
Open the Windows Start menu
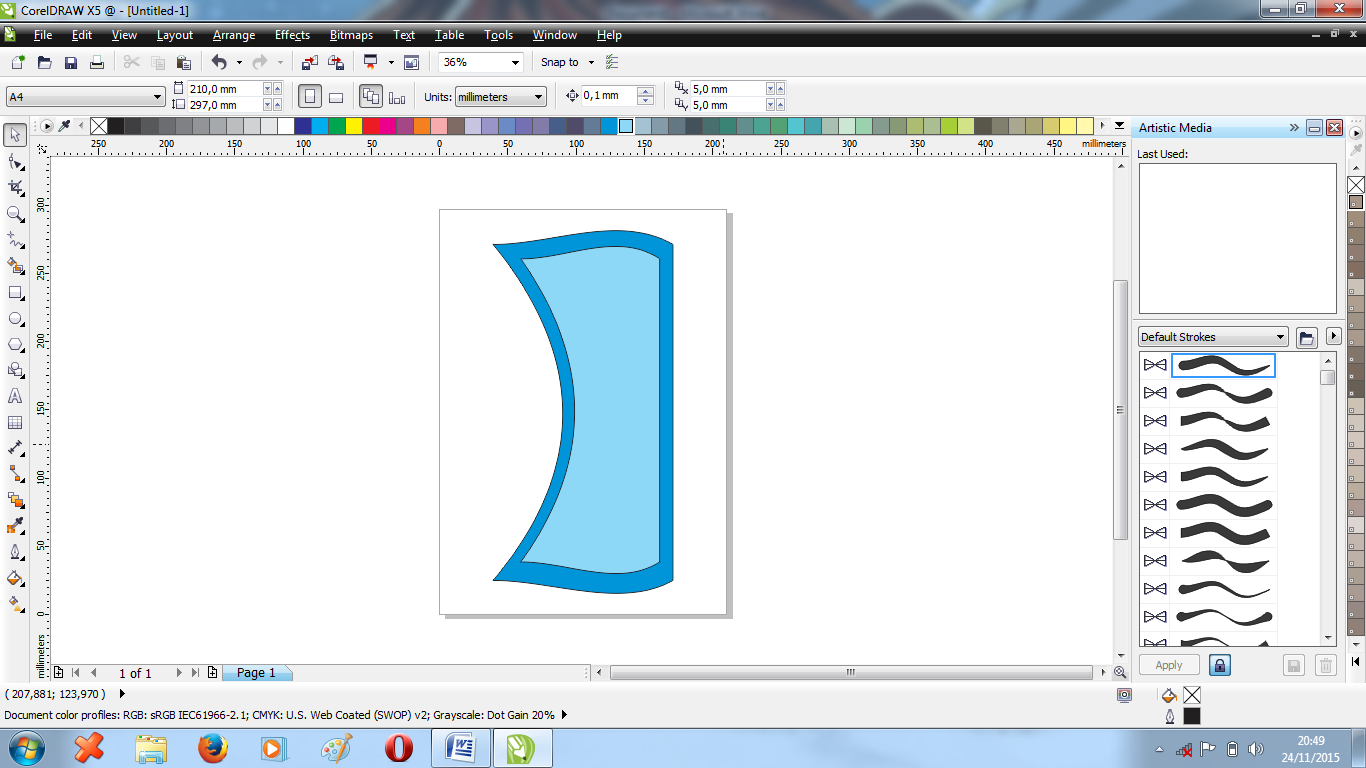coord(25,748)
